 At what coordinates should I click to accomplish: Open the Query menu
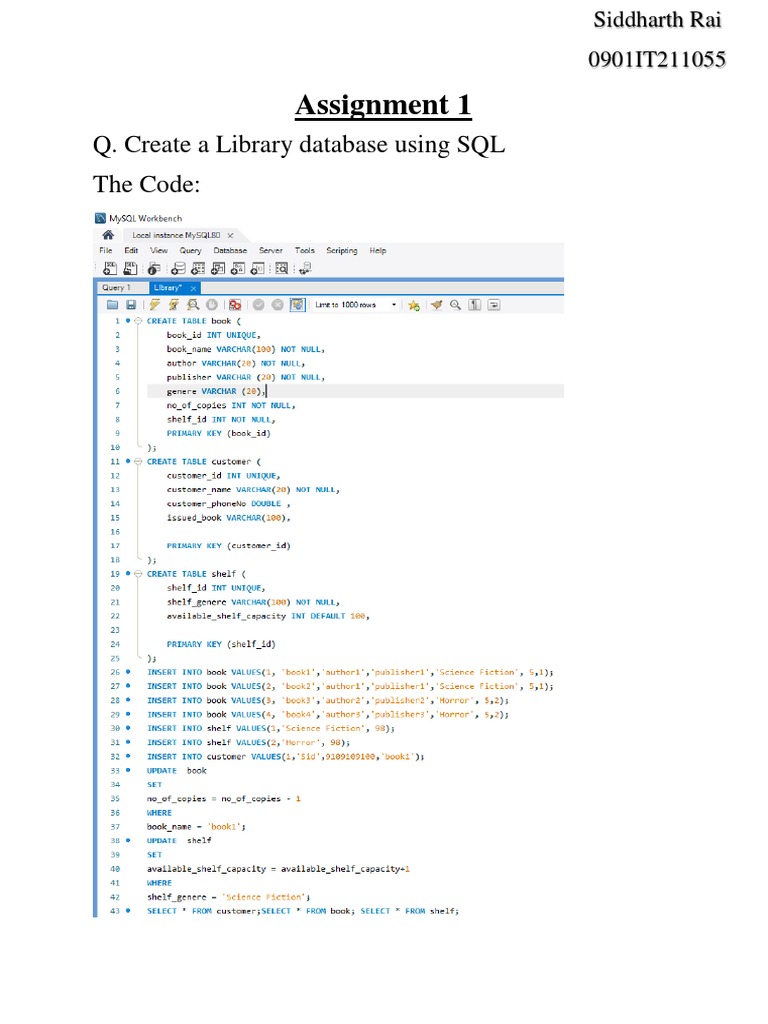point(190,250)
